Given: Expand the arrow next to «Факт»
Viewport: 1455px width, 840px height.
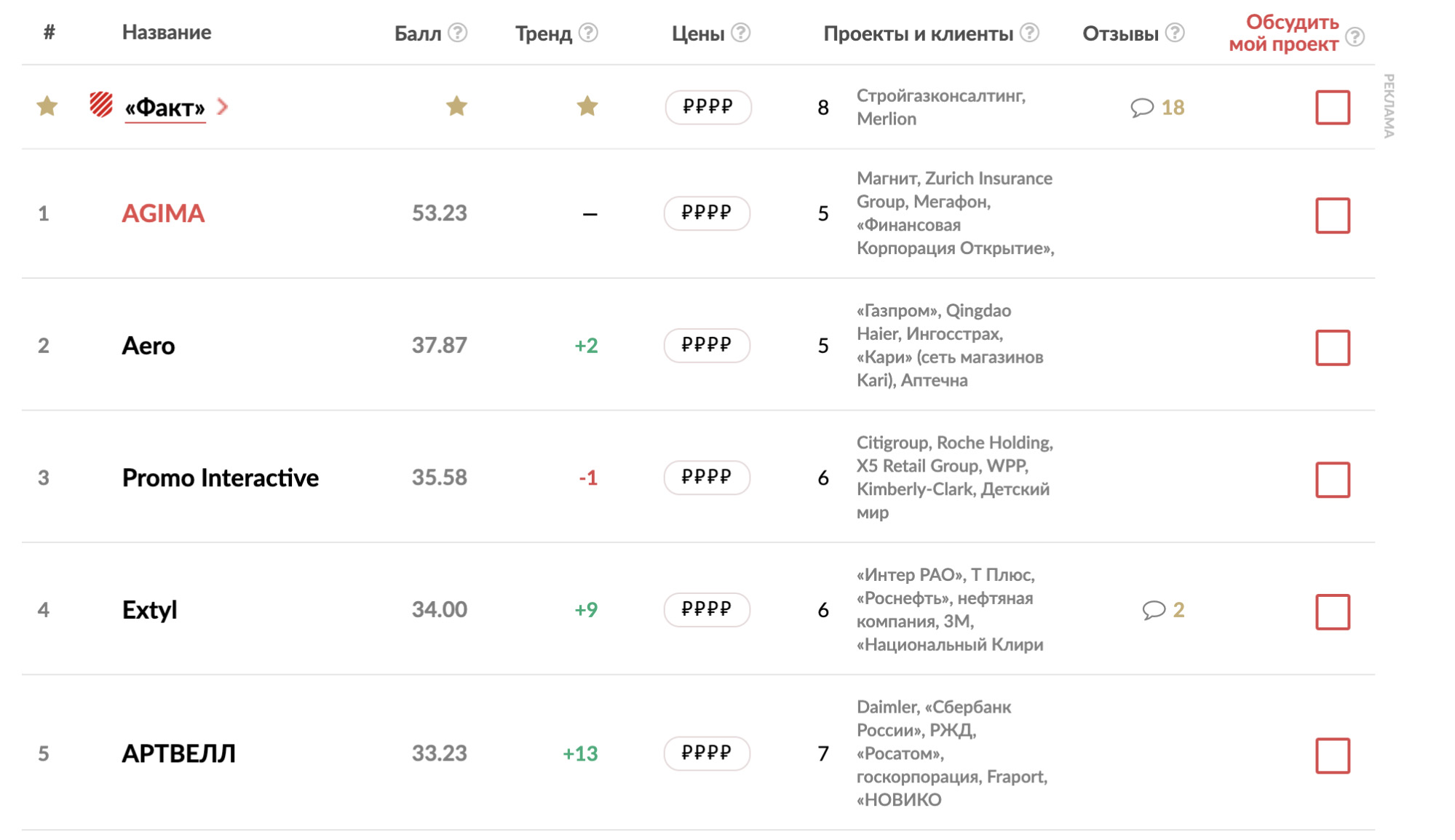Looking at the screenshot, I should pos(223,107).
